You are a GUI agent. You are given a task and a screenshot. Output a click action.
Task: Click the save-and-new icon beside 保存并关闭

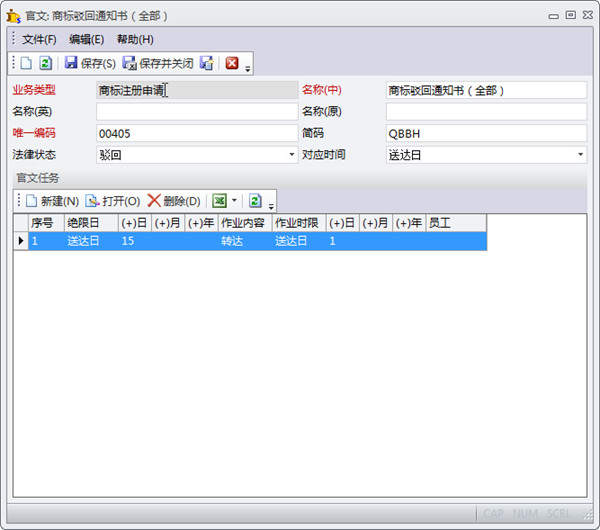point(207,63)
